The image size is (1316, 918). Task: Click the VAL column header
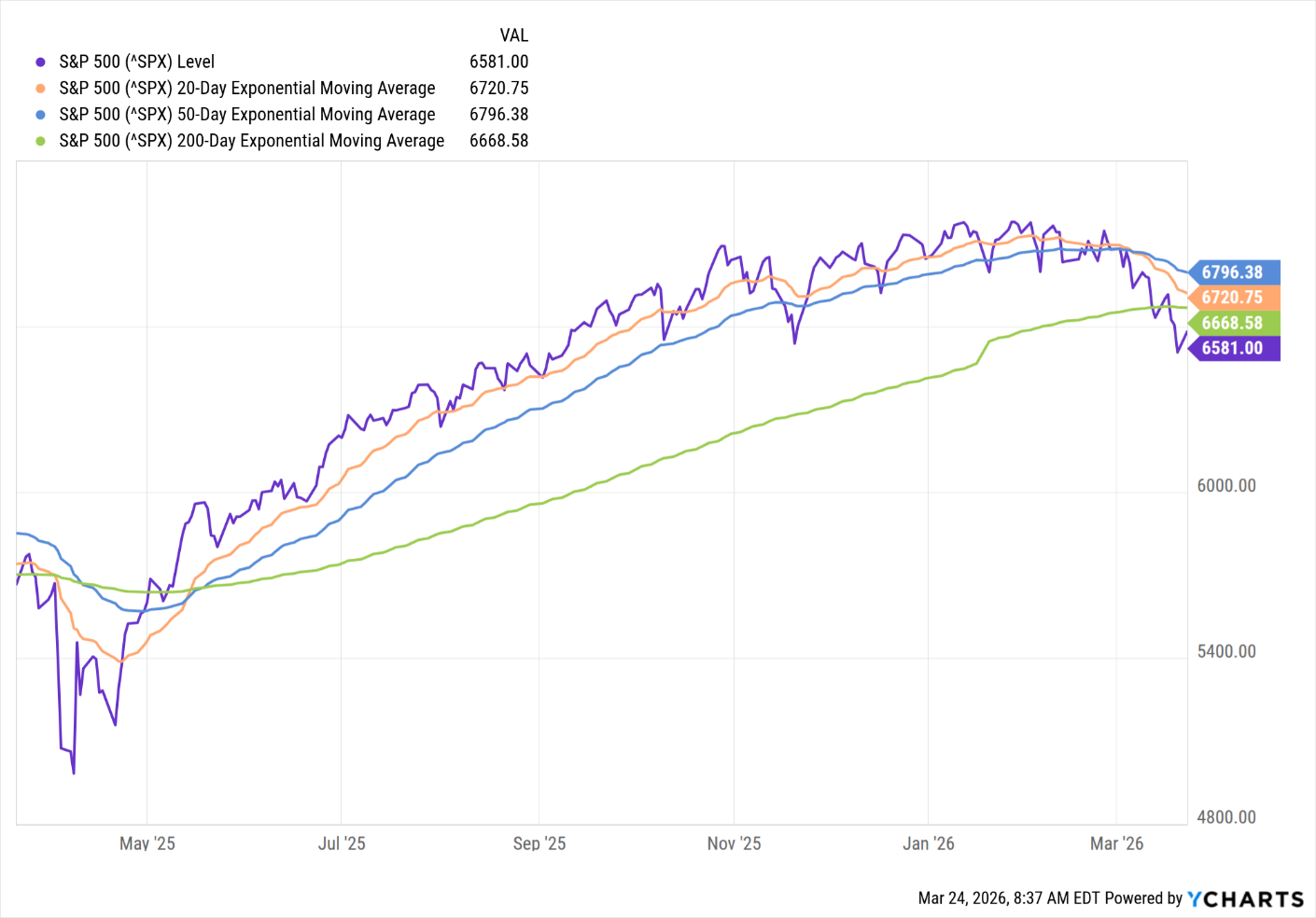pos(513,35)
